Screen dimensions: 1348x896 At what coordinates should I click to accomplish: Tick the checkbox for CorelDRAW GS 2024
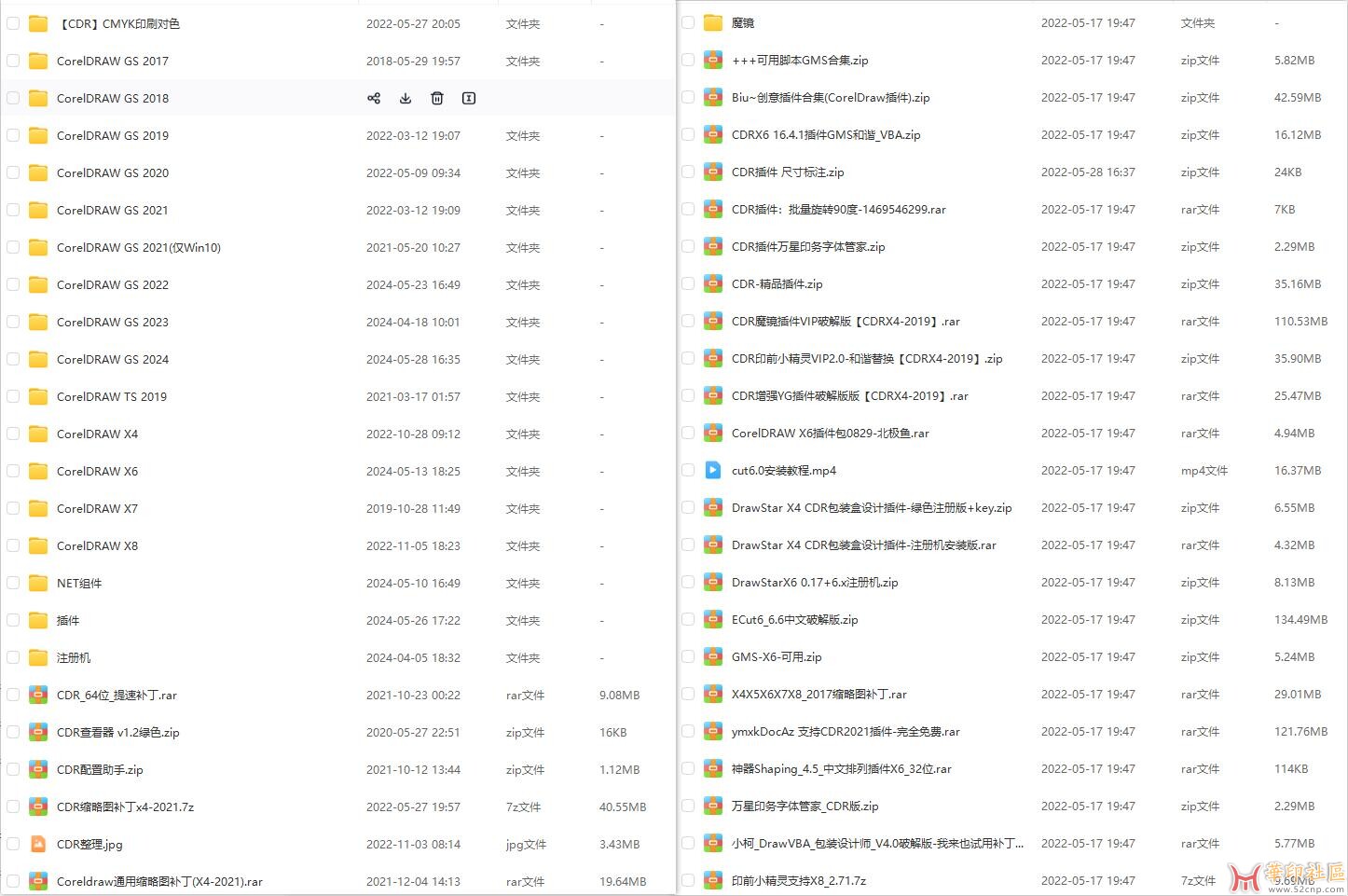[x=13, y=359]
